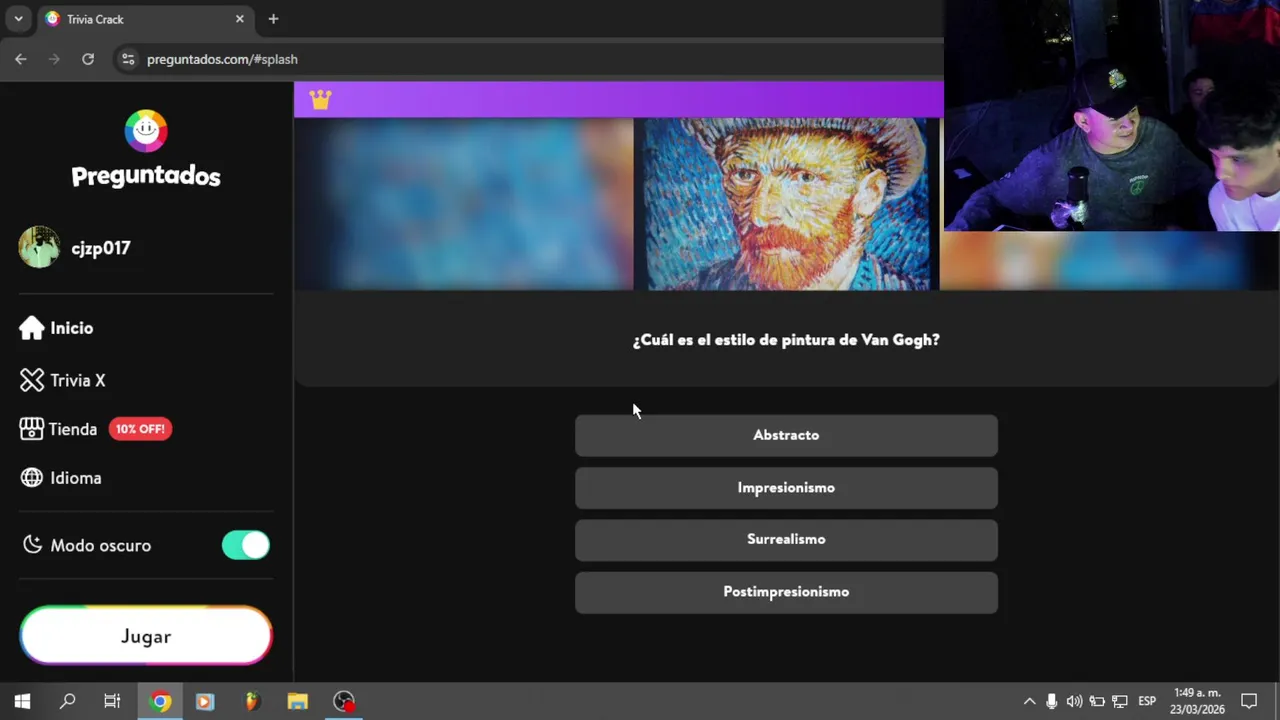
Task: Open the media player taskbar icon
Action: 205,701
